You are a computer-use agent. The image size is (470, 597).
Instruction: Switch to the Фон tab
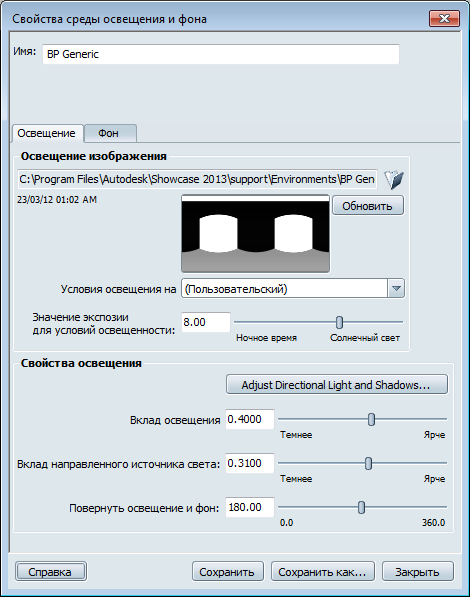tap(110, 133)
